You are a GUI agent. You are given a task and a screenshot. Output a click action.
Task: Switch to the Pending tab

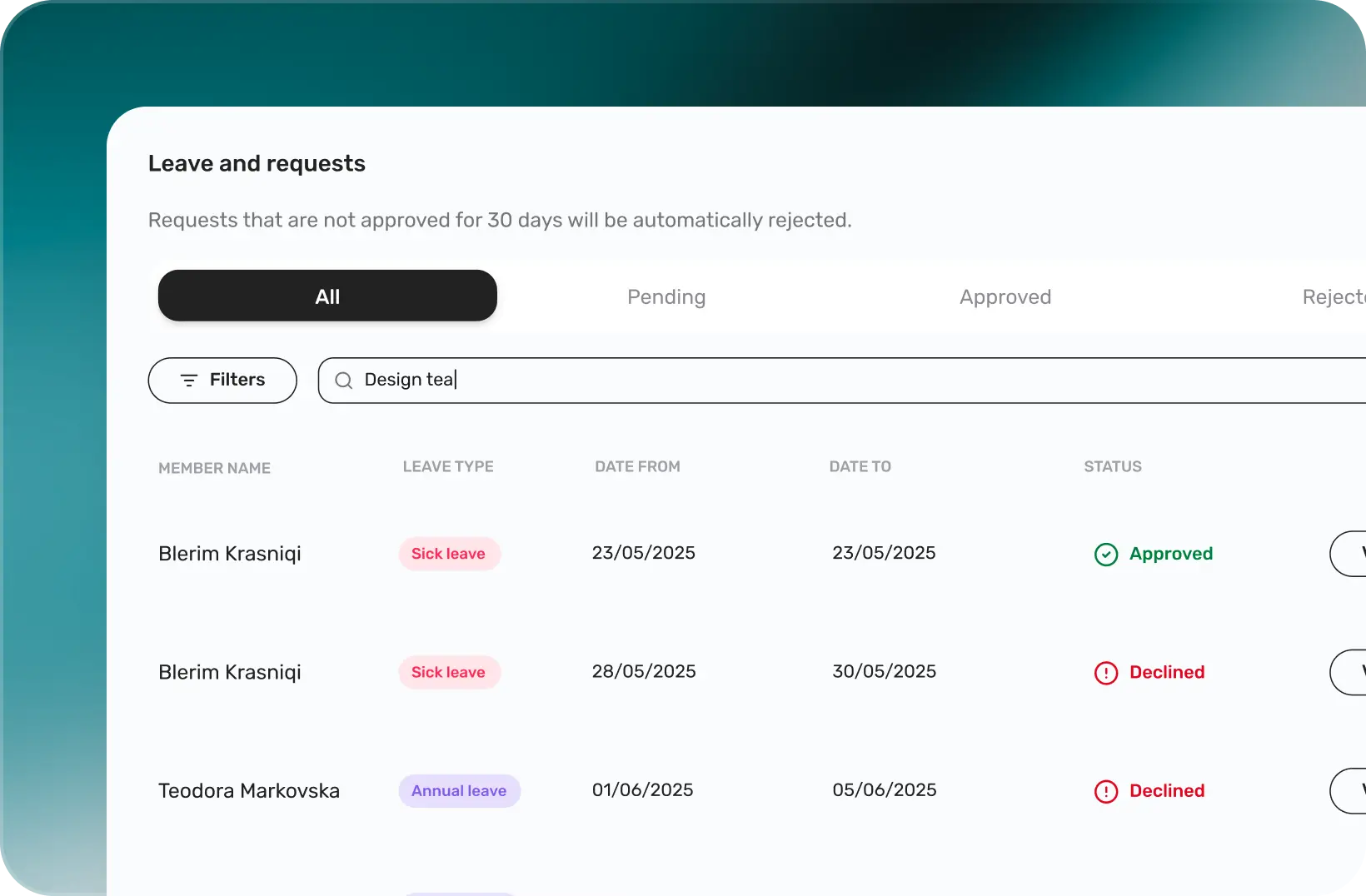click(x=666, y=297)
